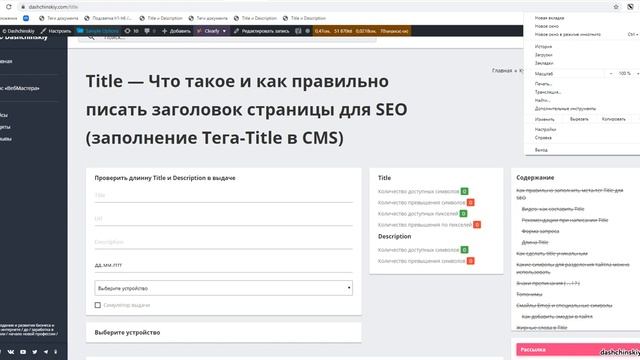This screenshot has height=360, width=640.
Task: Open the «ВебМастера» sidebar menu item
Action: [x=20, y=88]
